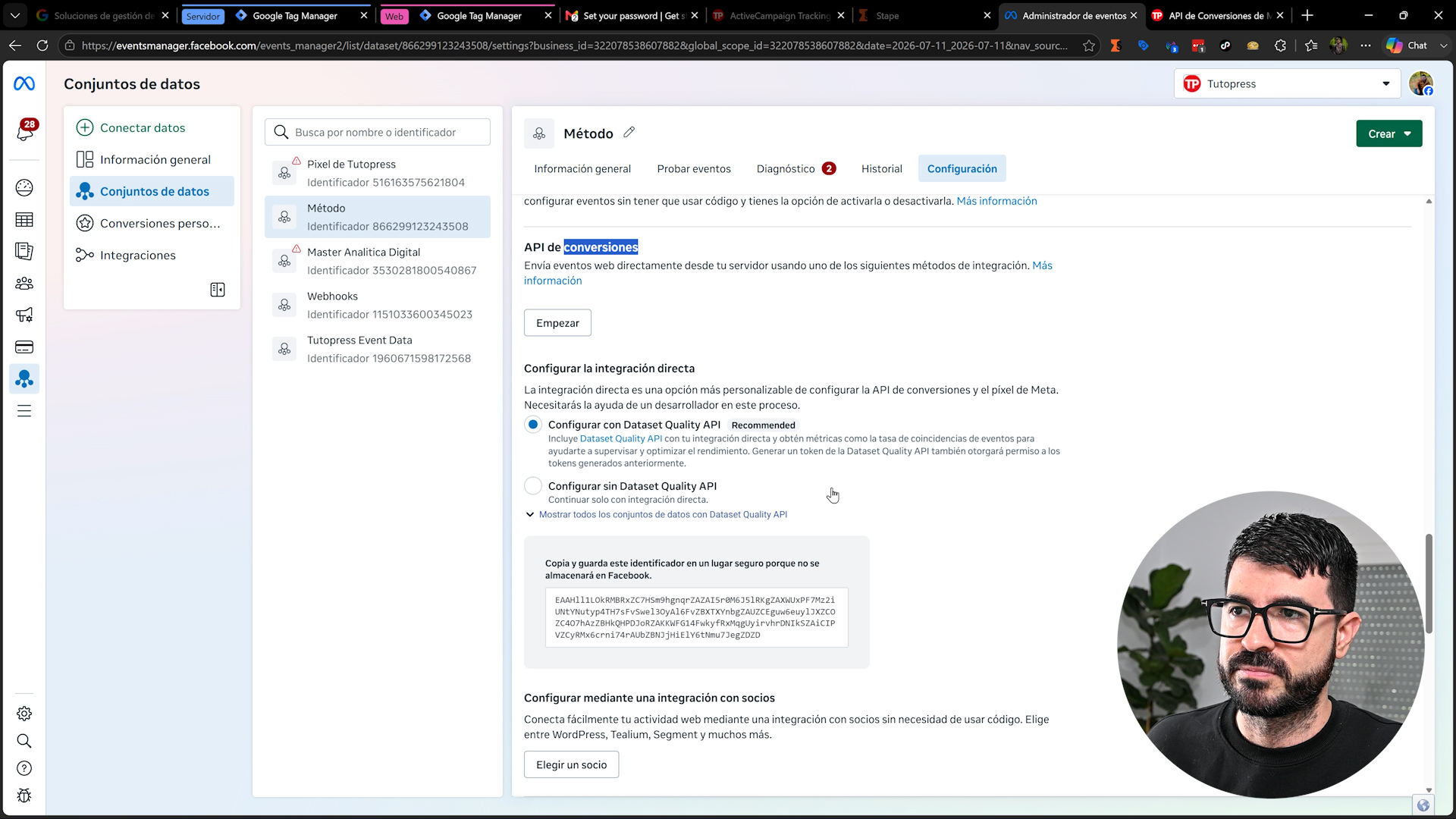The image size is (1456, 819).
Task: Select Configurar sin Dataset Quality API
Action: (x=533, y=486)
